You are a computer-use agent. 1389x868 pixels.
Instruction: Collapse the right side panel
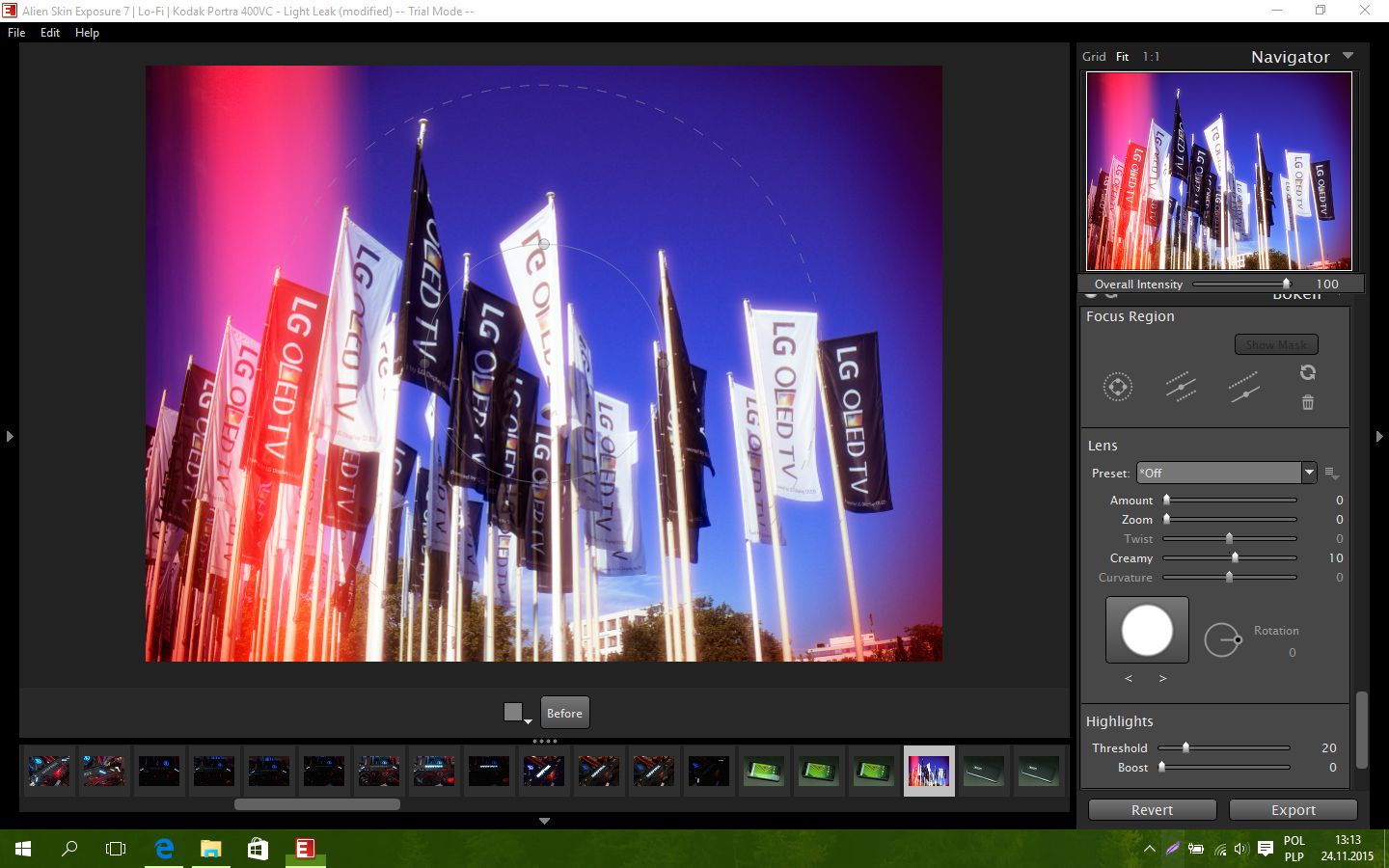1379,436
